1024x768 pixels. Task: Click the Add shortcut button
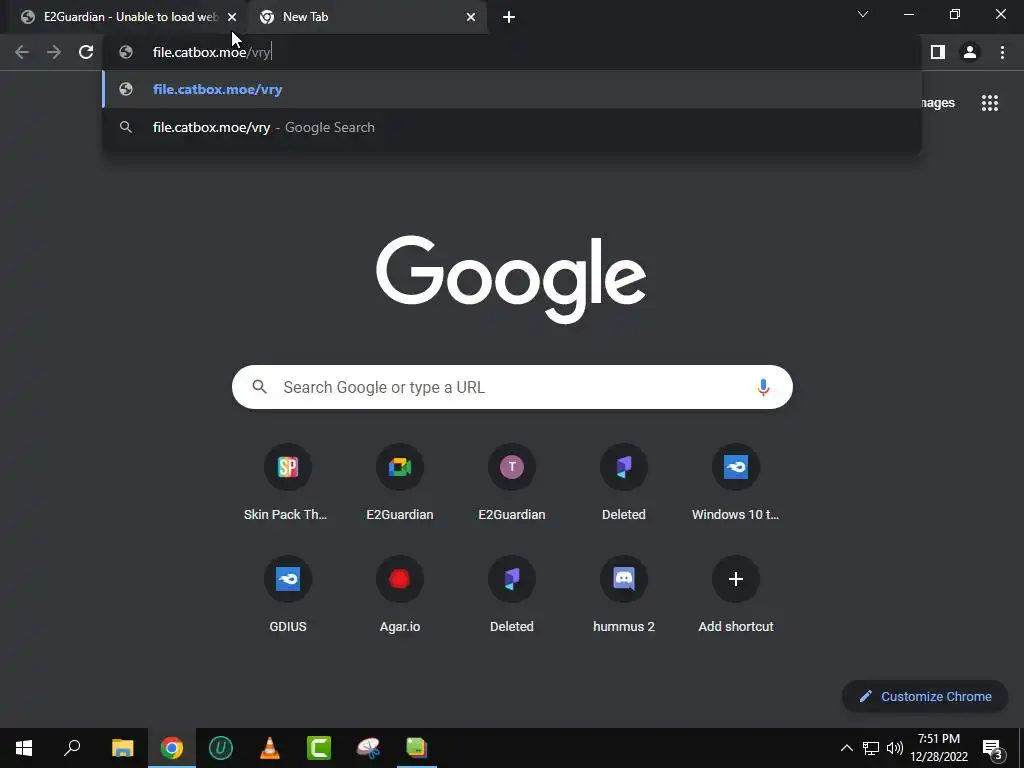tap(735, 595)
